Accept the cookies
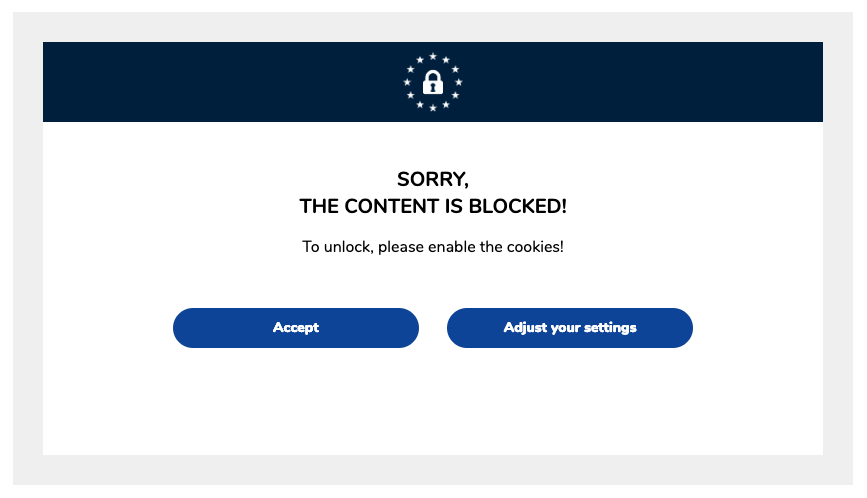The width and height of the screenshot is (867, 498). 296,328
